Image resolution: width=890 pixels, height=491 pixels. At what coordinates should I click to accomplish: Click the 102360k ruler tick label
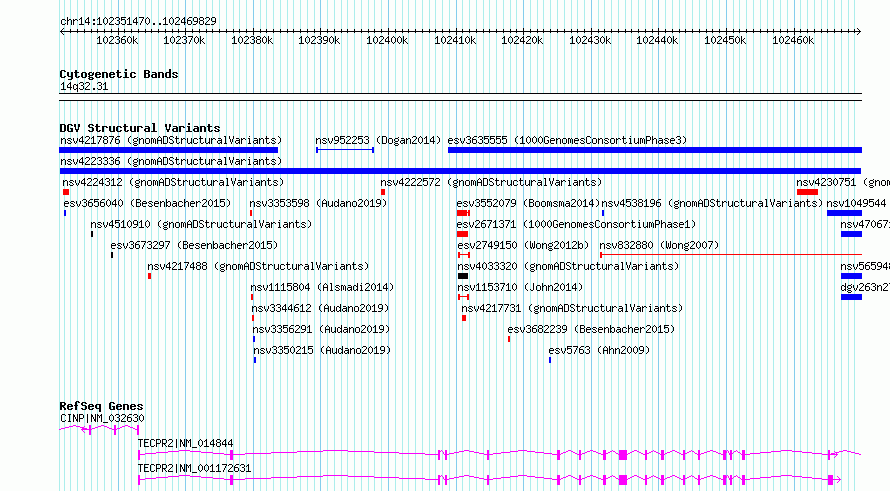(117, 40)
